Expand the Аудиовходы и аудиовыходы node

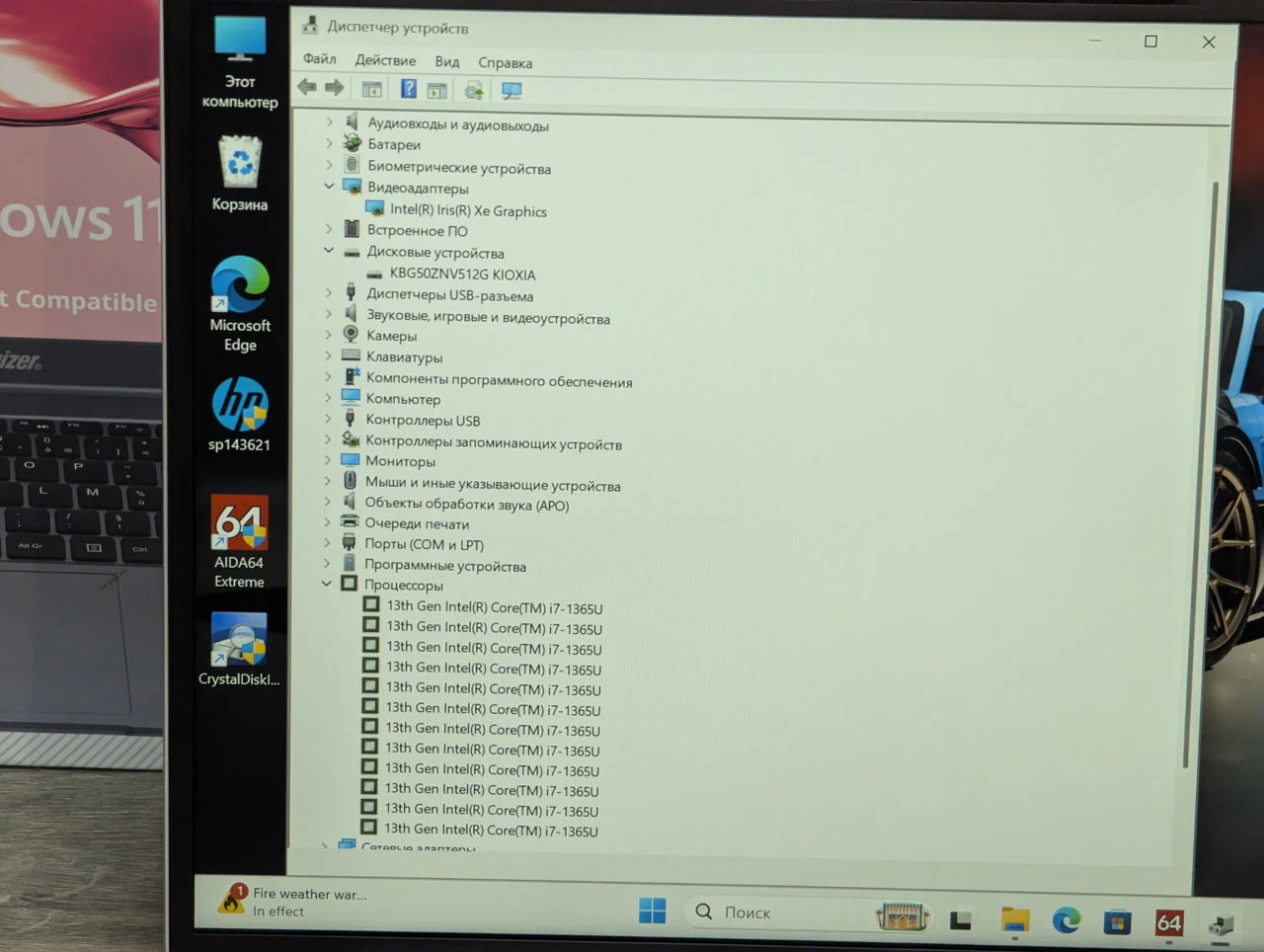[x=330, y=122]
